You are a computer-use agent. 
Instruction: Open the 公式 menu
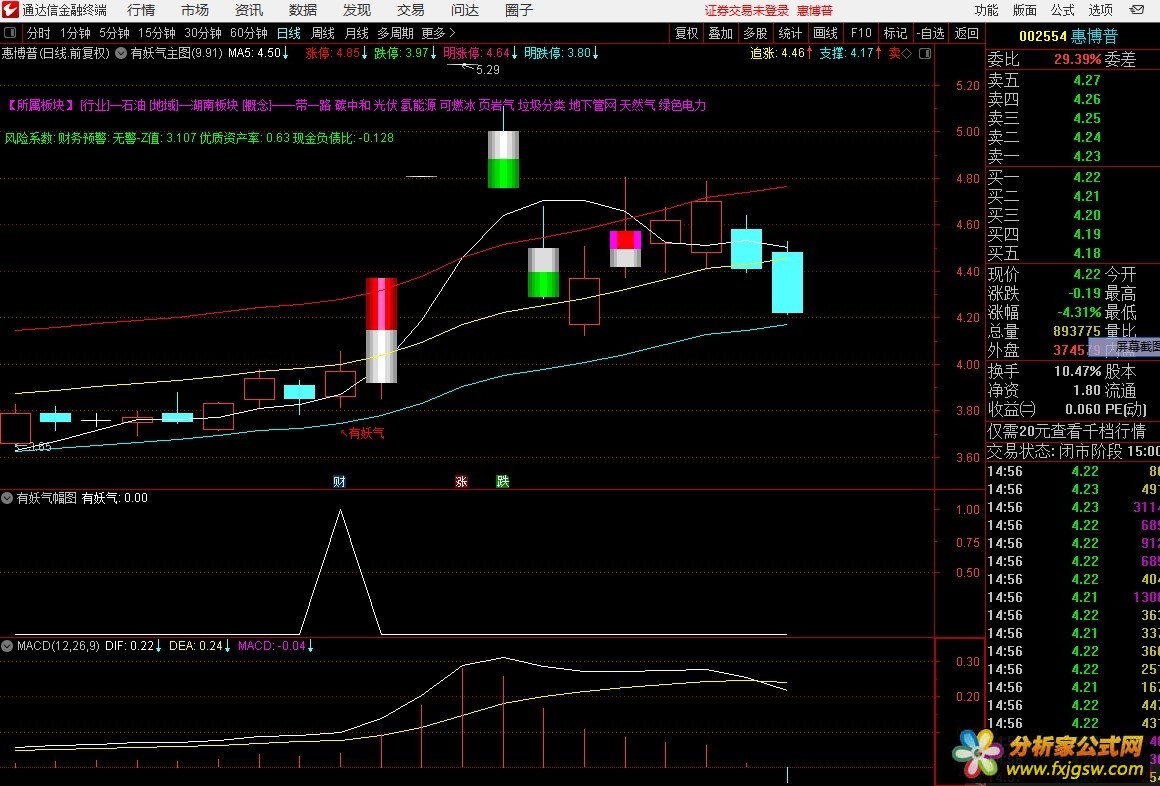pyautogui.click(x=1062, y=10)
